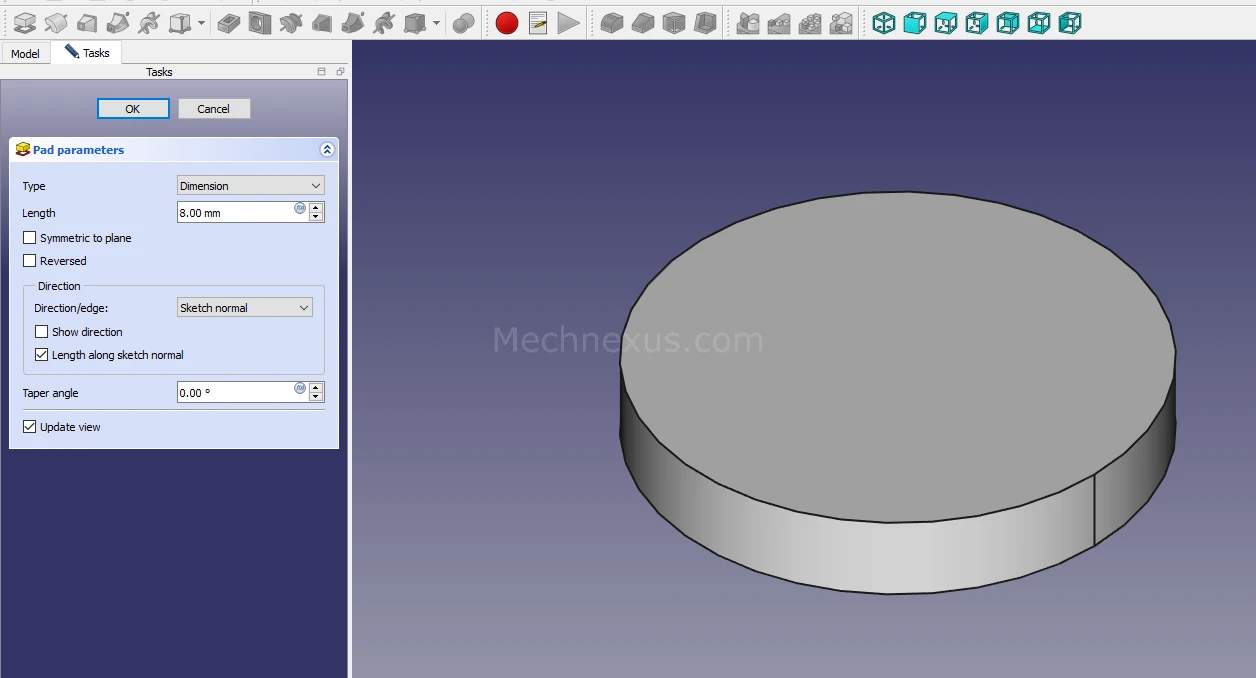Cancel the pad operation
Screen dimensions: 1256x678
coord(214,109)
